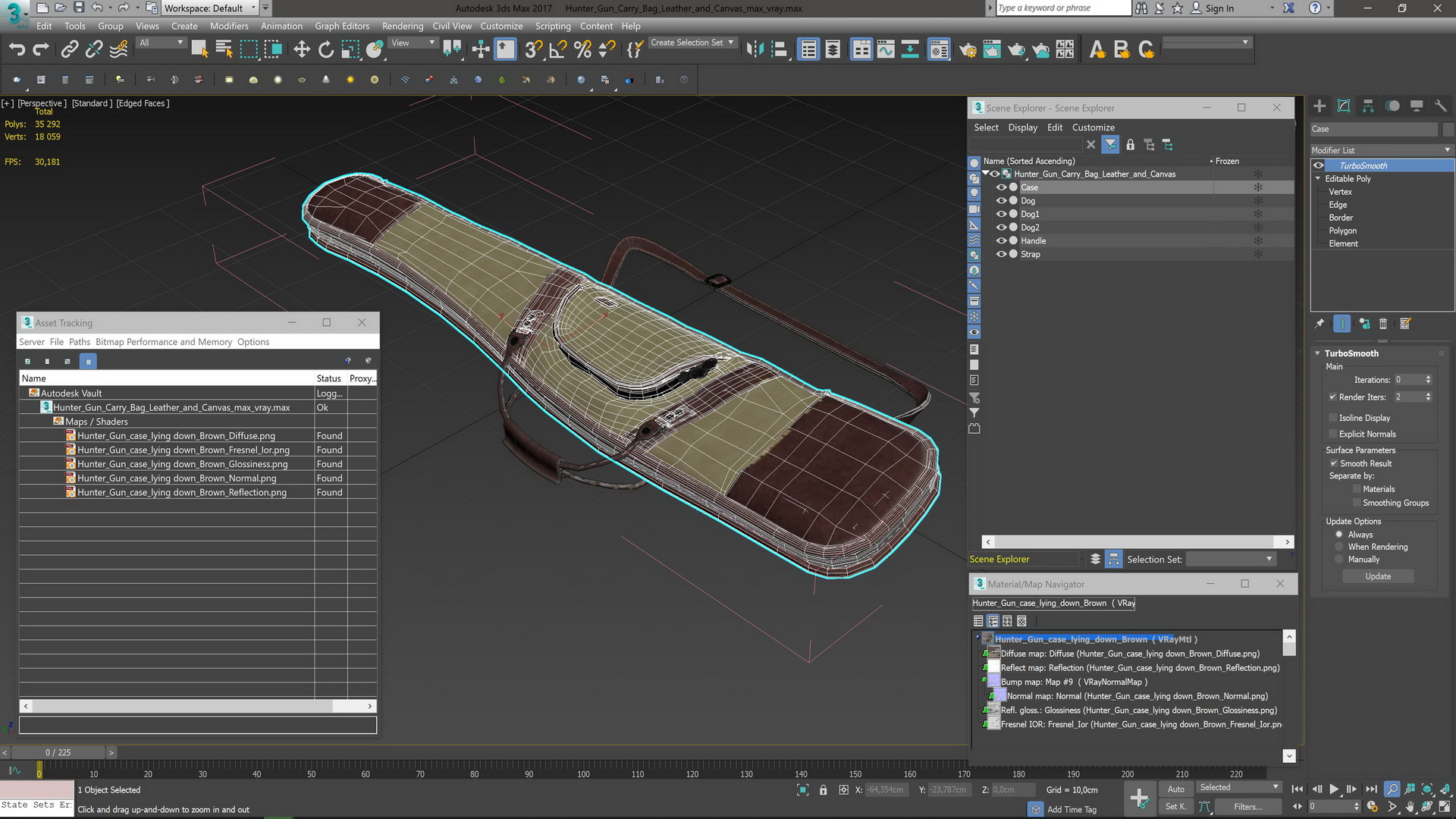This screenshot has height=819, width=1456.
Task: Click the time slider 0 / 225 handle
Action: pyautogui.click(x=58, y=752)
